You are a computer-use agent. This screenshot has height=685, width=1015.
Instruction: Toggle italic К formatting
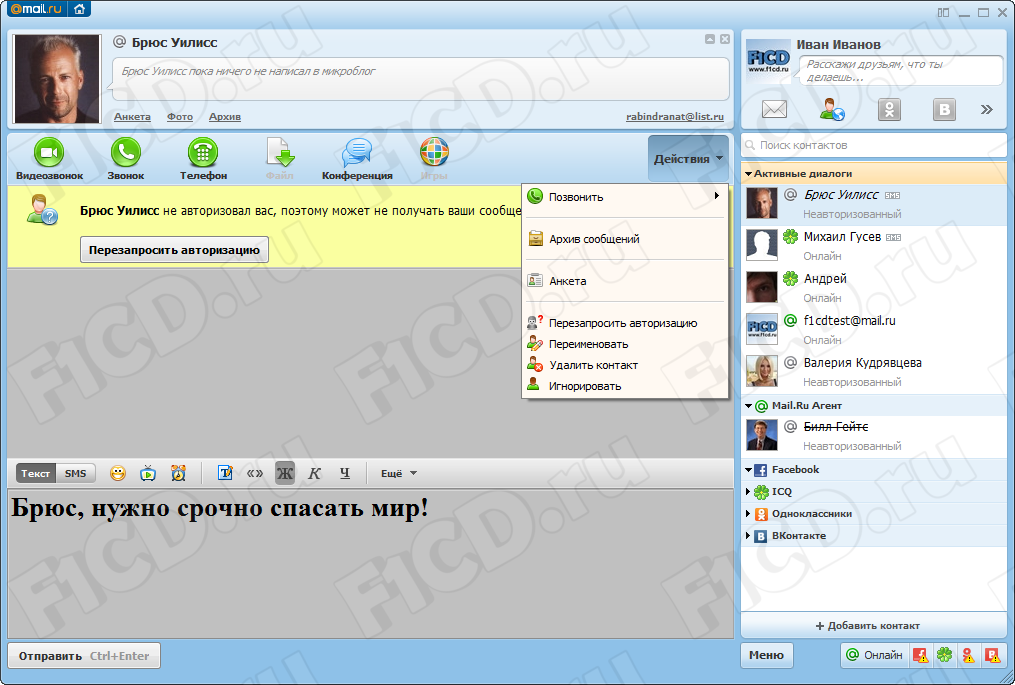(x=315, y=473)
